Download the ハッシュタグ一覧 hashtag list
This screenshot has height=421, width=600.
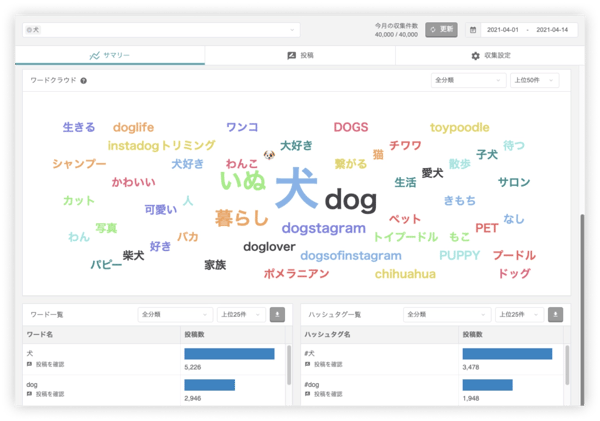click(x=556, y=315)
